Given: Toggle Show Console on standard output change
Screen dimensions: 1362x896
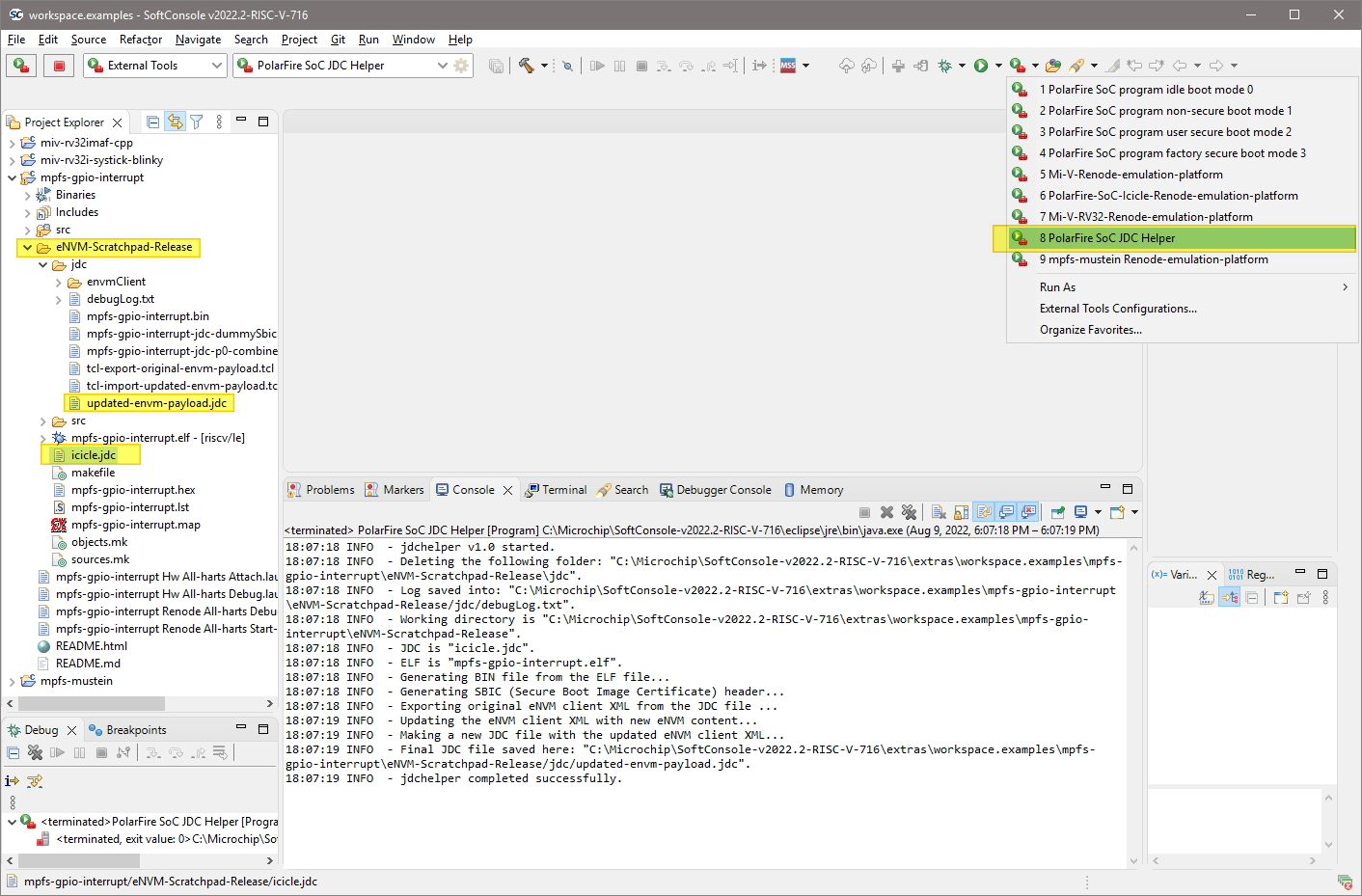Looking at the screenshot, I should point(1006,512).
